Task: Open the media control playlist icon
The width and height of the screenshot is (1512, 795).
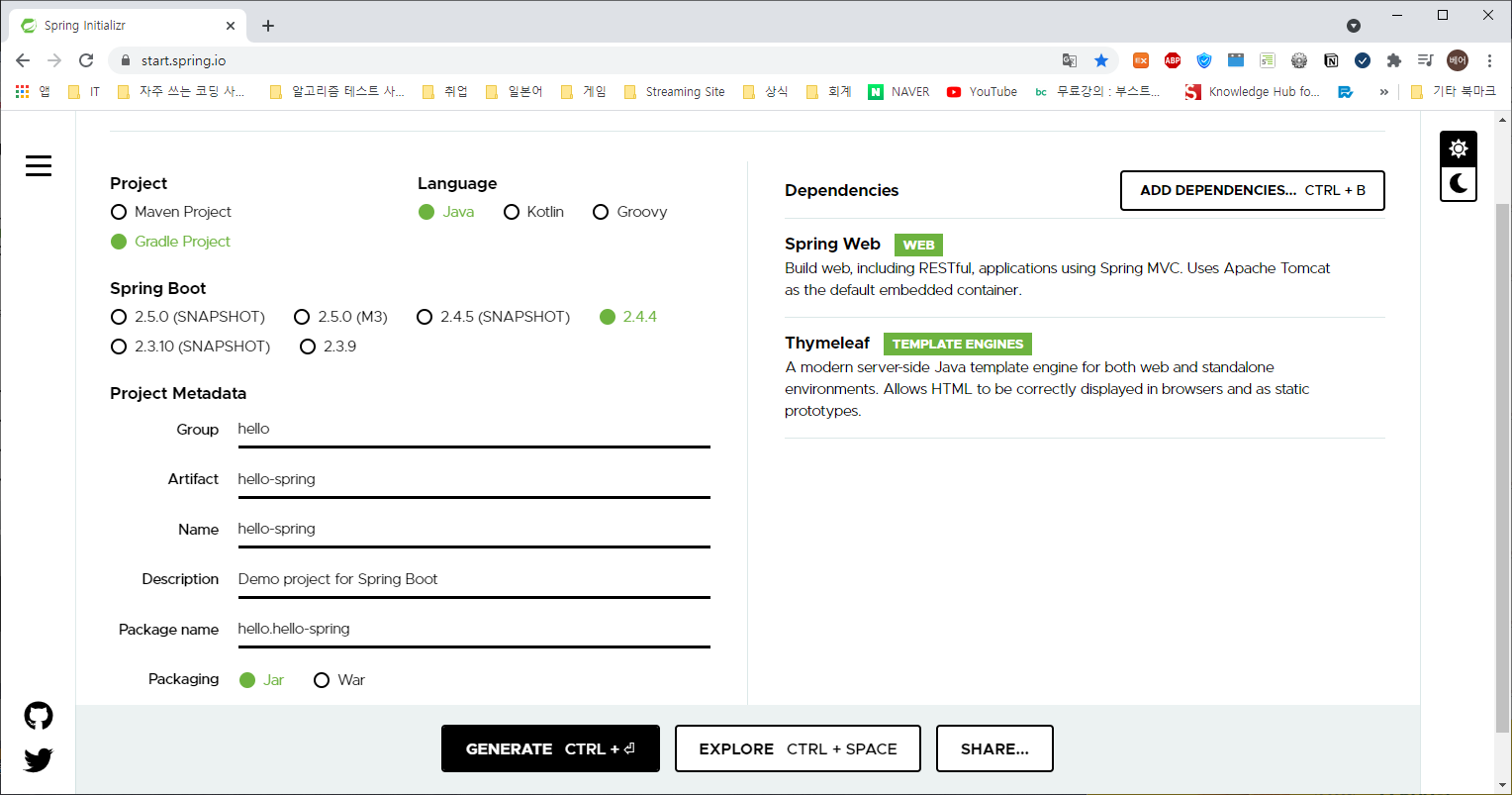Action: [x=1426, y=60]
